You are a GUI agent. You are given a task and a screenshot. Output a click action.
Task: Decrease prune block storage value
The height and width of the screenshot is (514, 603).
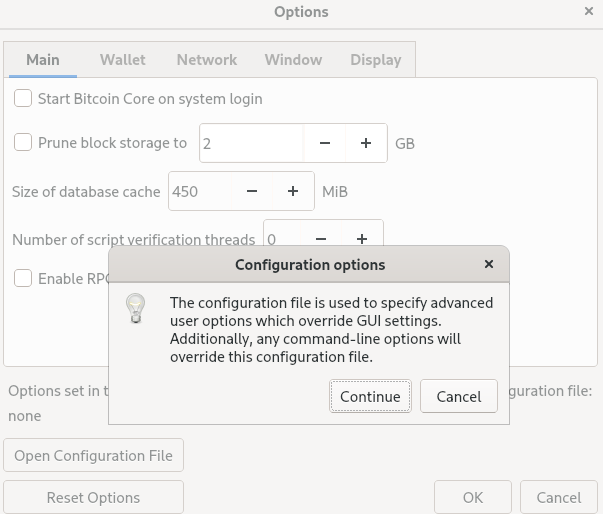coord(325,143)
